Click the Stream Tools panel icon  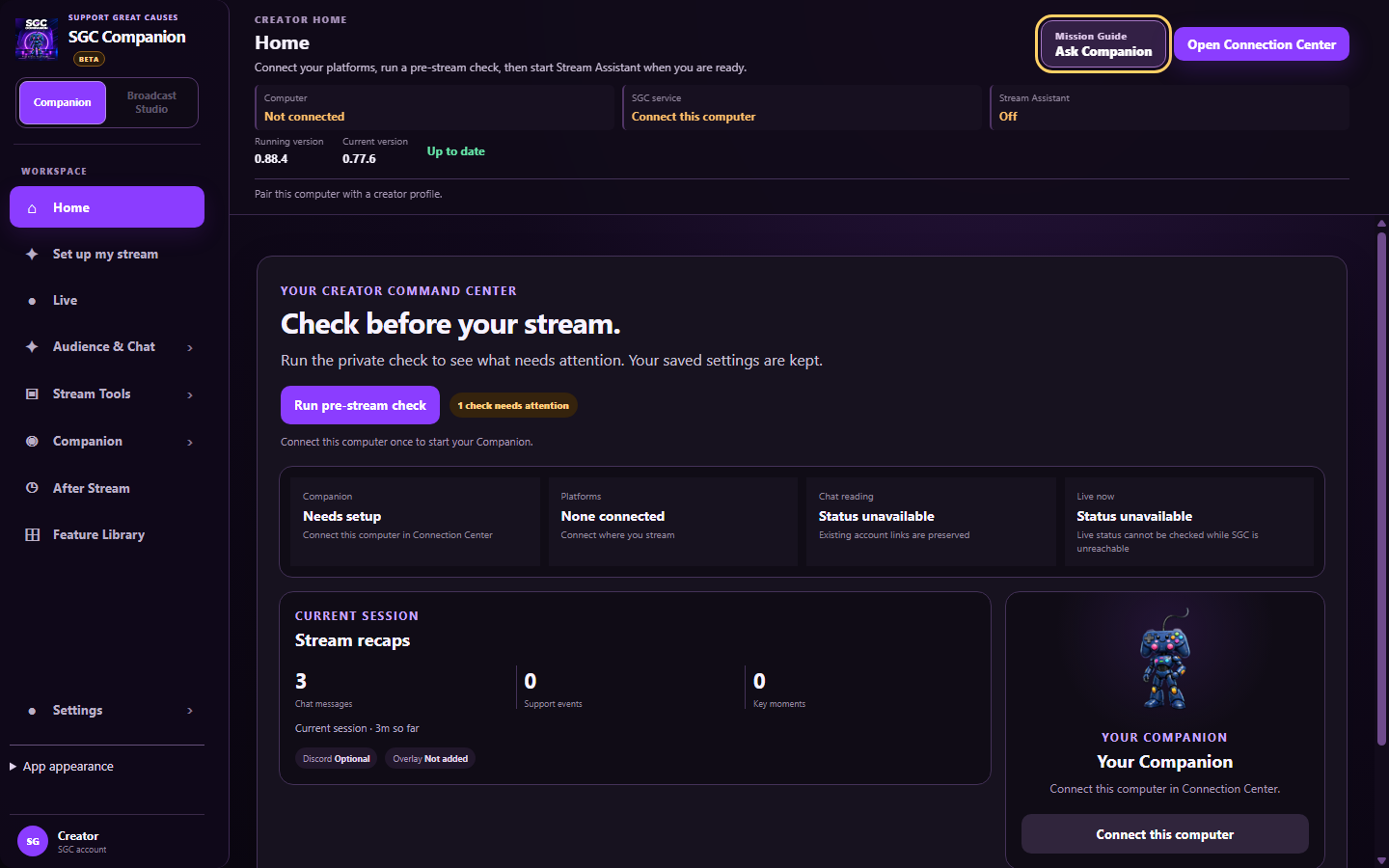[32, 394]
